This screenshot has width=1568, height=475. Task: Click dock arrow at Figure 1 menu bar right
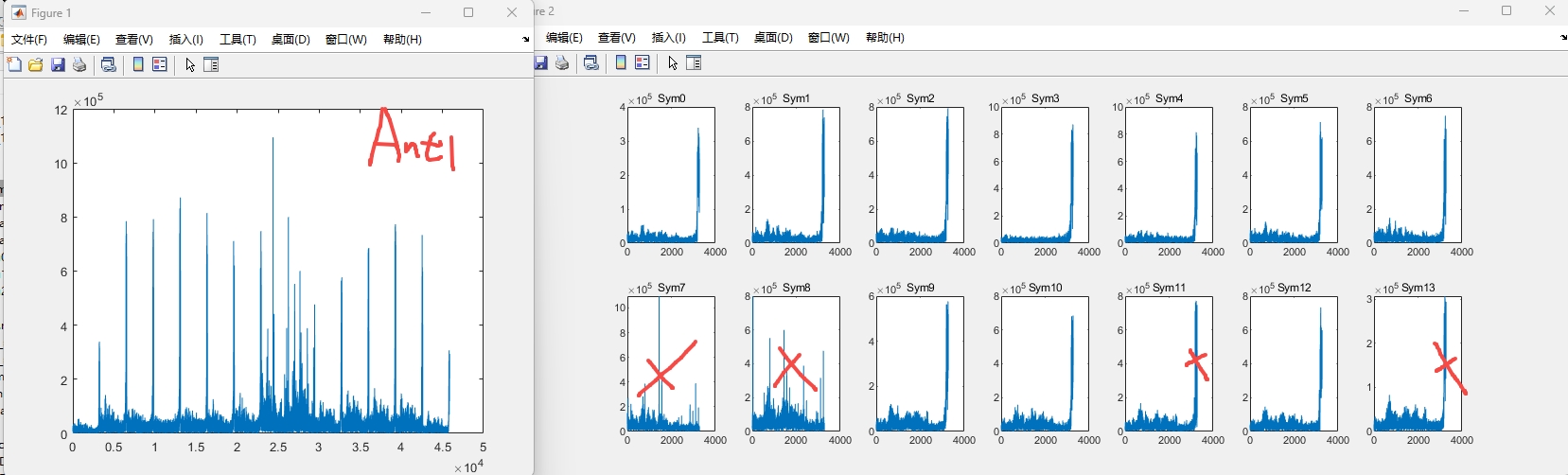[x=525, y=39]
